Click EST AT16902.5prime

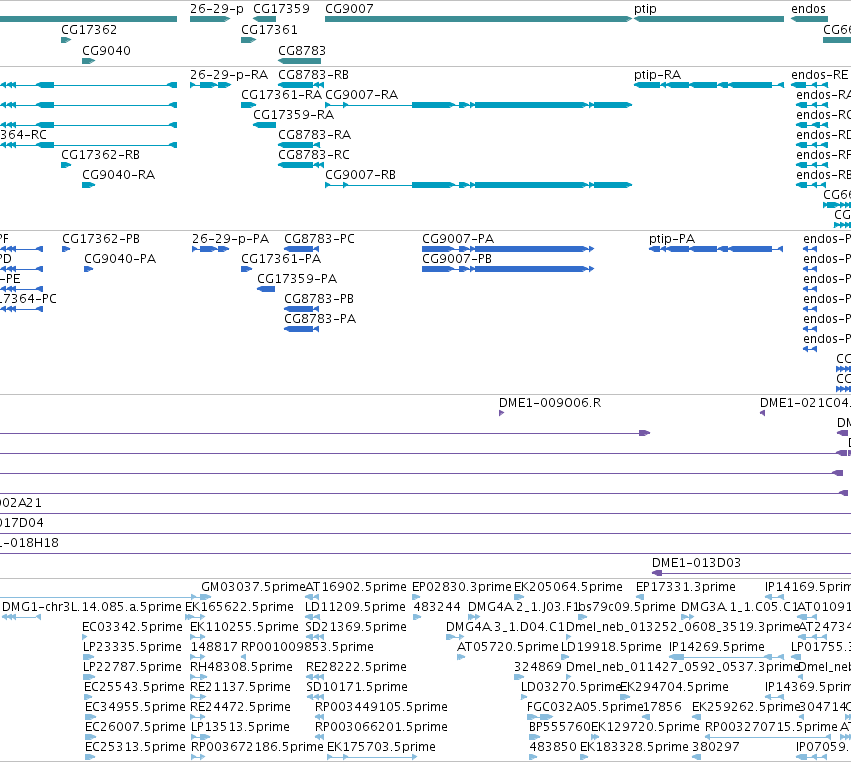click(356, 587)
